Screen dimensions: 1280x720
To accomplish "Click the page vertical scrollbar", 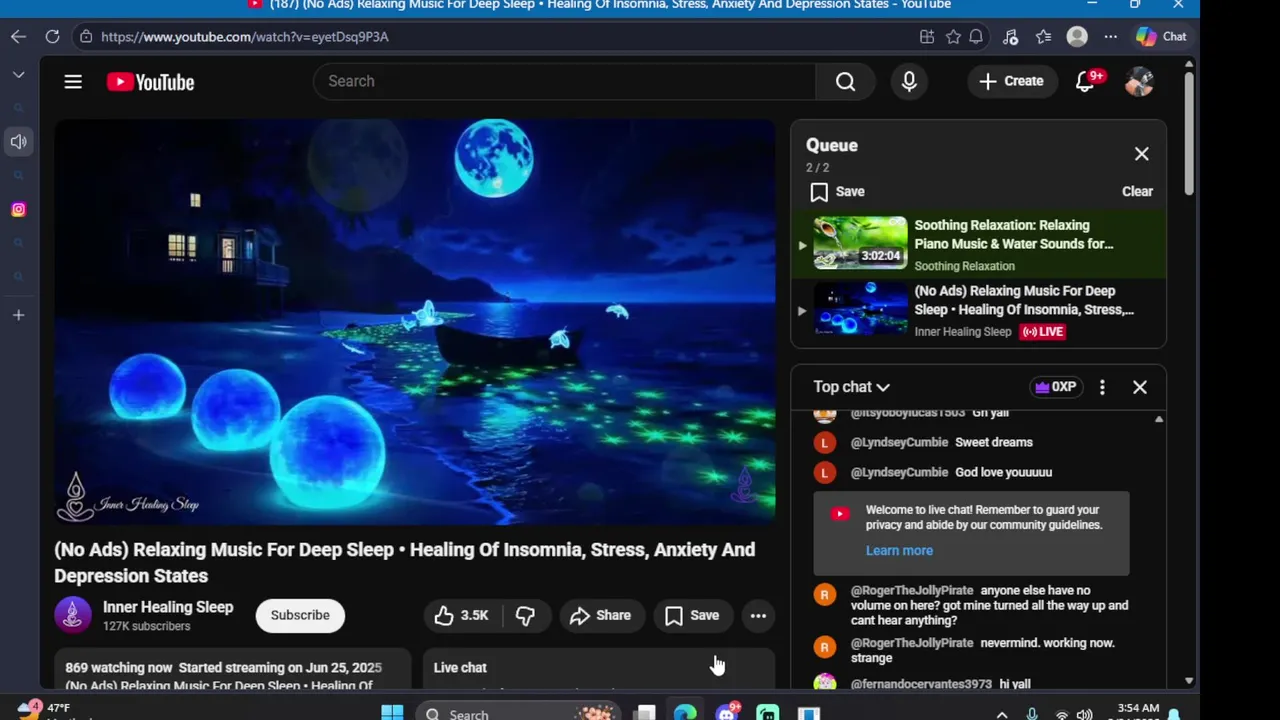I will [x=1189, y=134].
